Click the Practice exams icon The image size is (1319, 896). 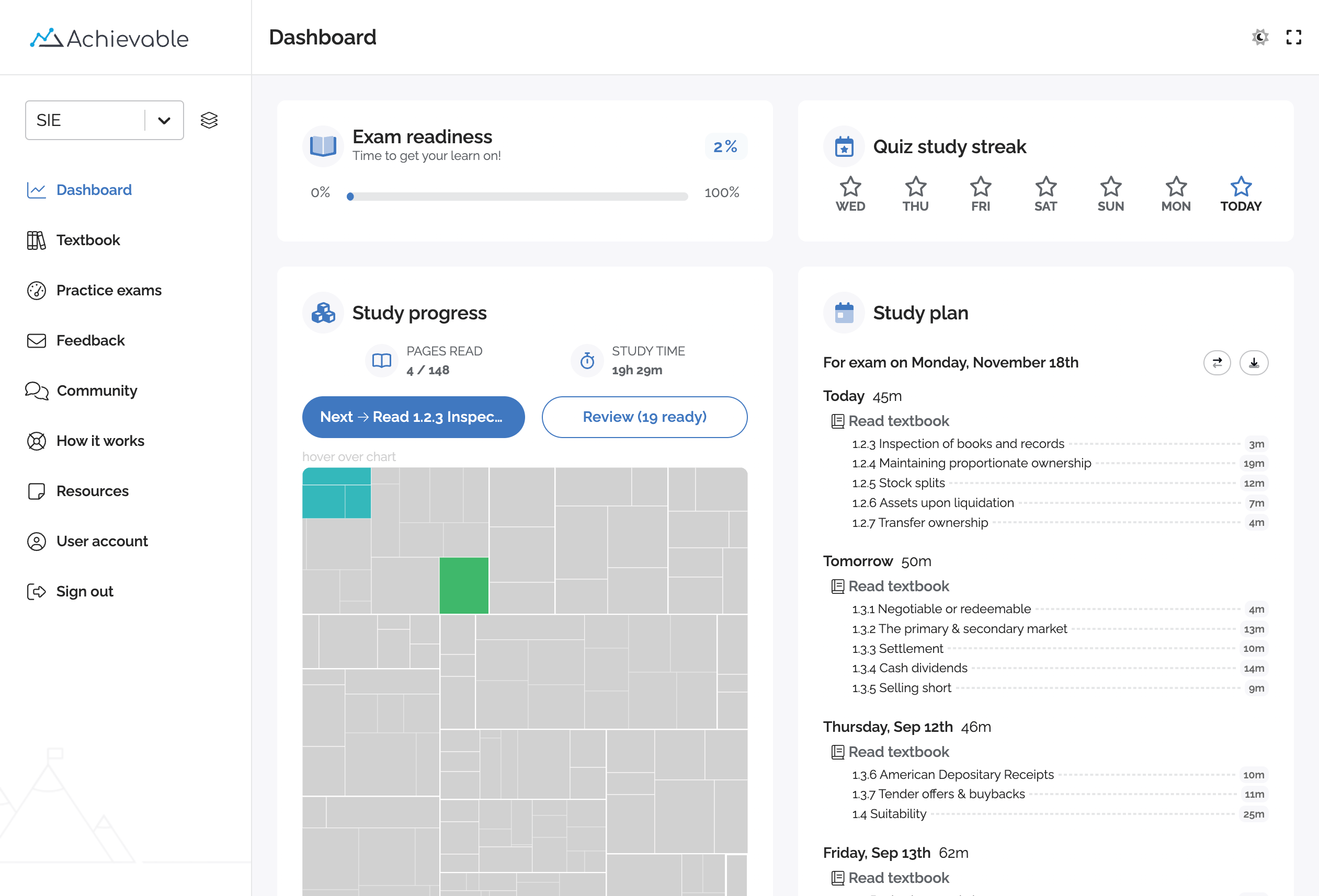coord(36,290)
